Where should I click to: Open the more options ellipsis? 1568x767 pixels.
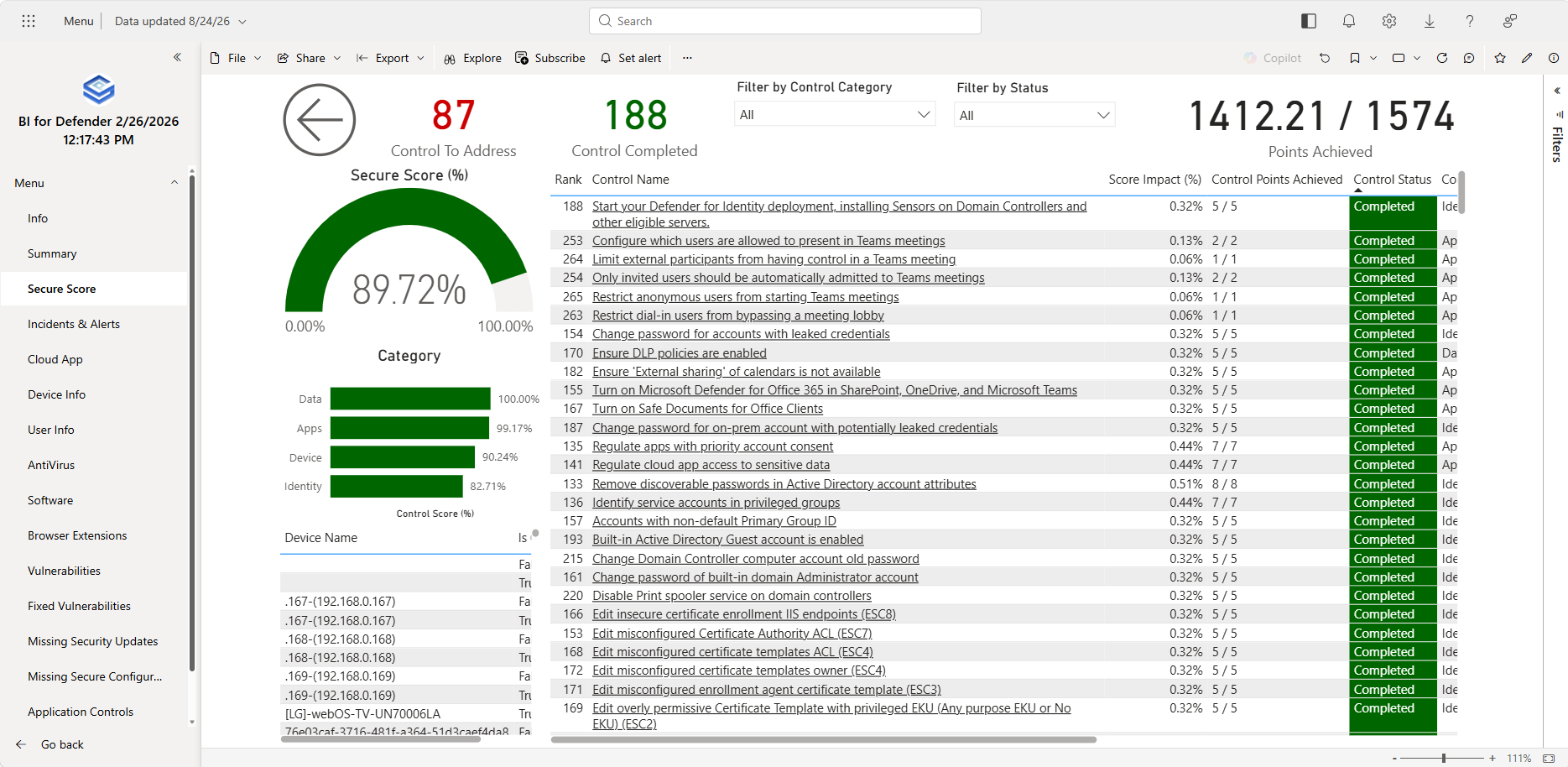point(687,58)
